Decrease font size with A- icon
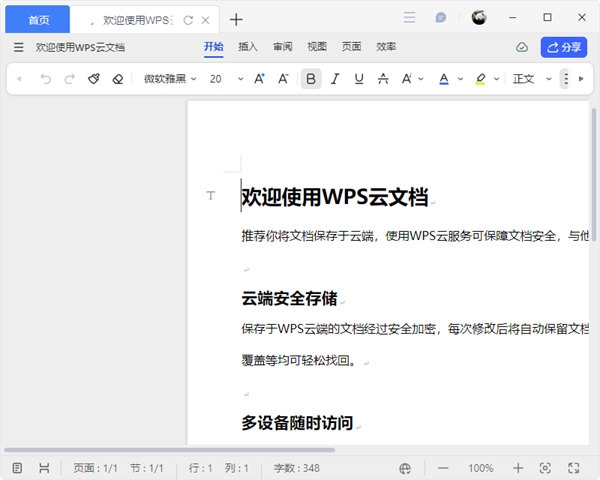600x480 pixels. point(283,79)
